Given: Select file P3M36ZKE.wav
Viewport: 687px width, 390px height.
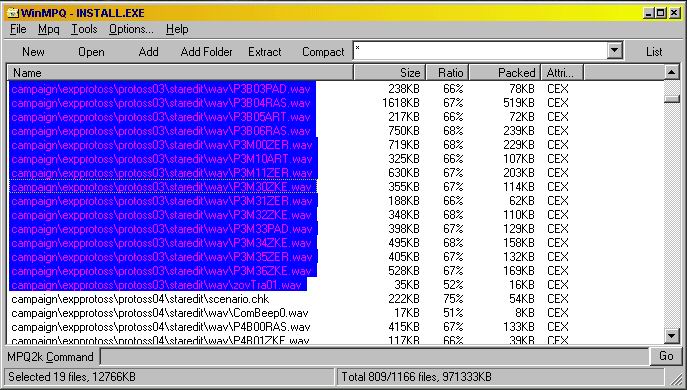Looking at the screenshot, I should coord(163,271).
